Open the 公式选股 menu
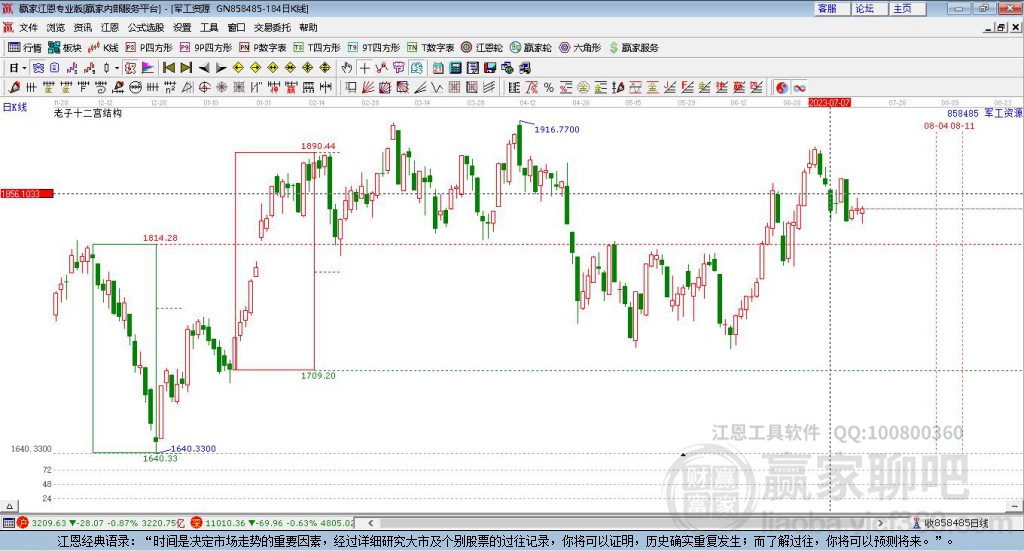1024x551 pixels. (x=146, y=27)
